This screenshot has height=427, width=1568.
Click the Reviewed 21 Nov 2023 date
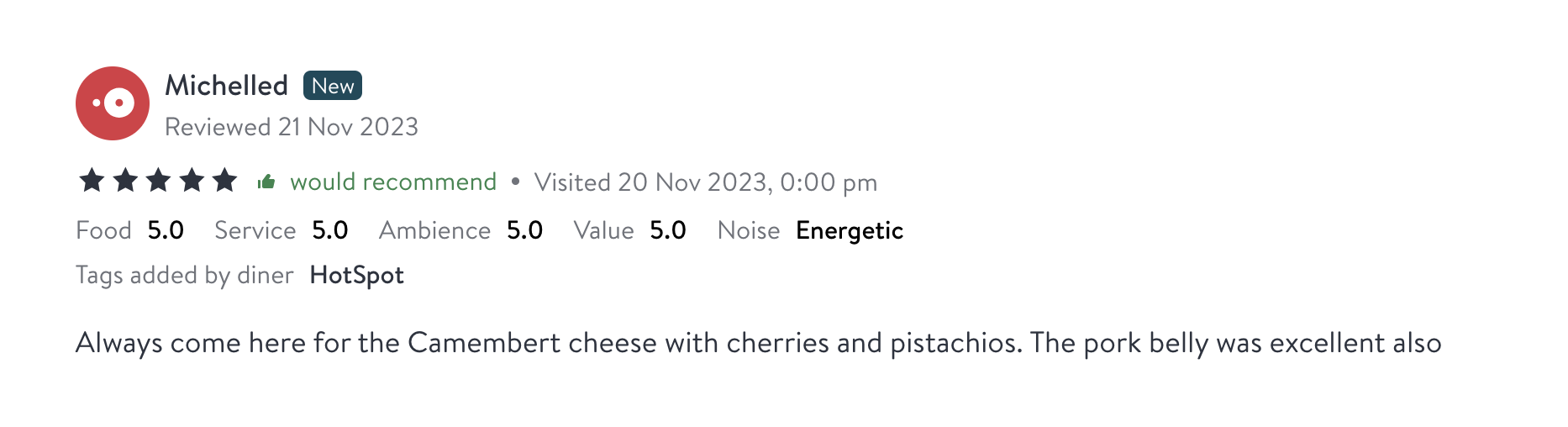(291, 127)
